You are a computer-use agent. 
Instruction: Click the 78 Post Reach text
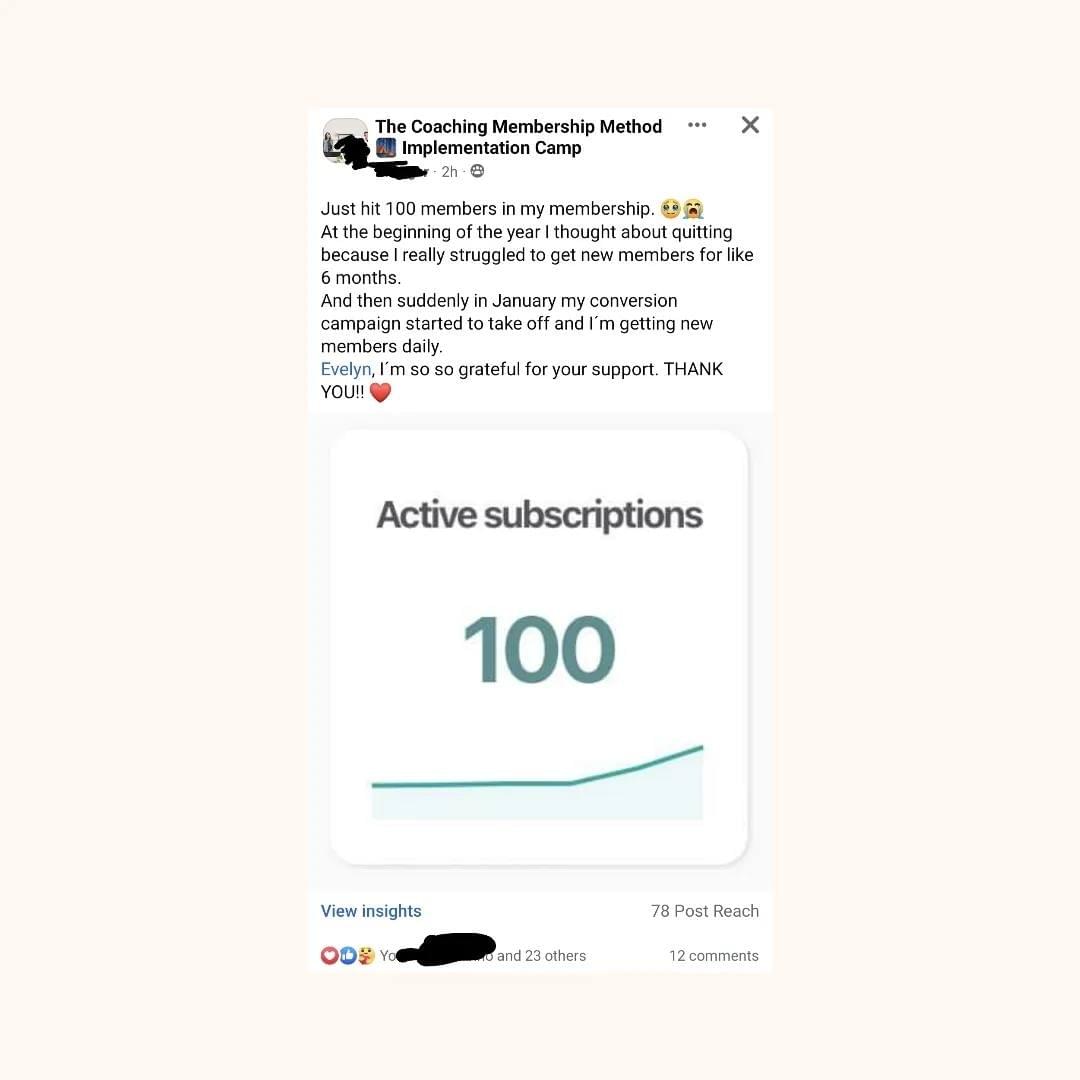click(705, 911)
